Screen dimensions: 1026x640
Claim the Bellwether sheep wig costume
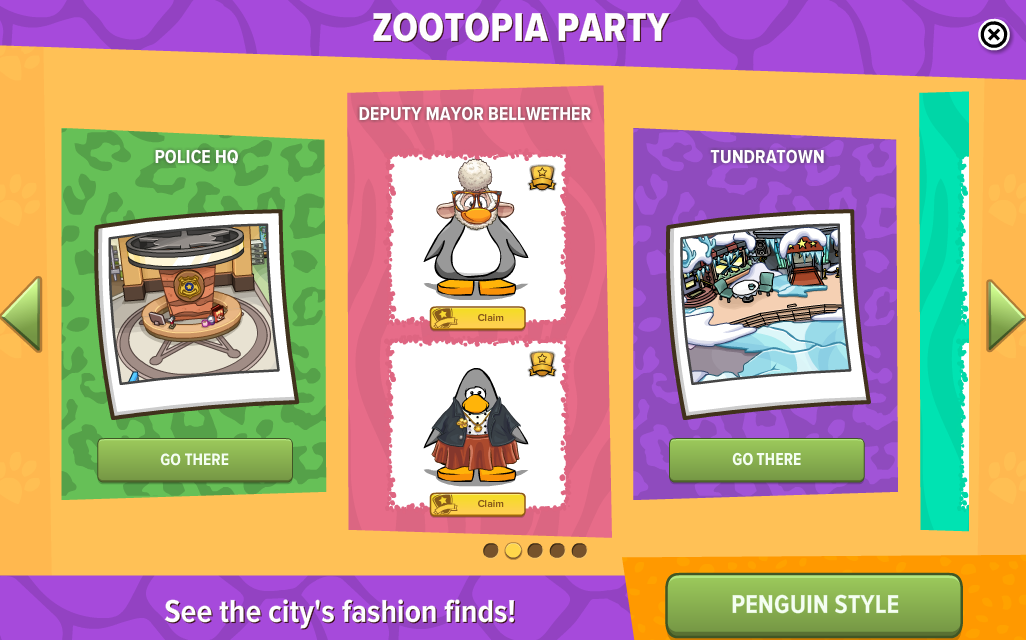478,318
